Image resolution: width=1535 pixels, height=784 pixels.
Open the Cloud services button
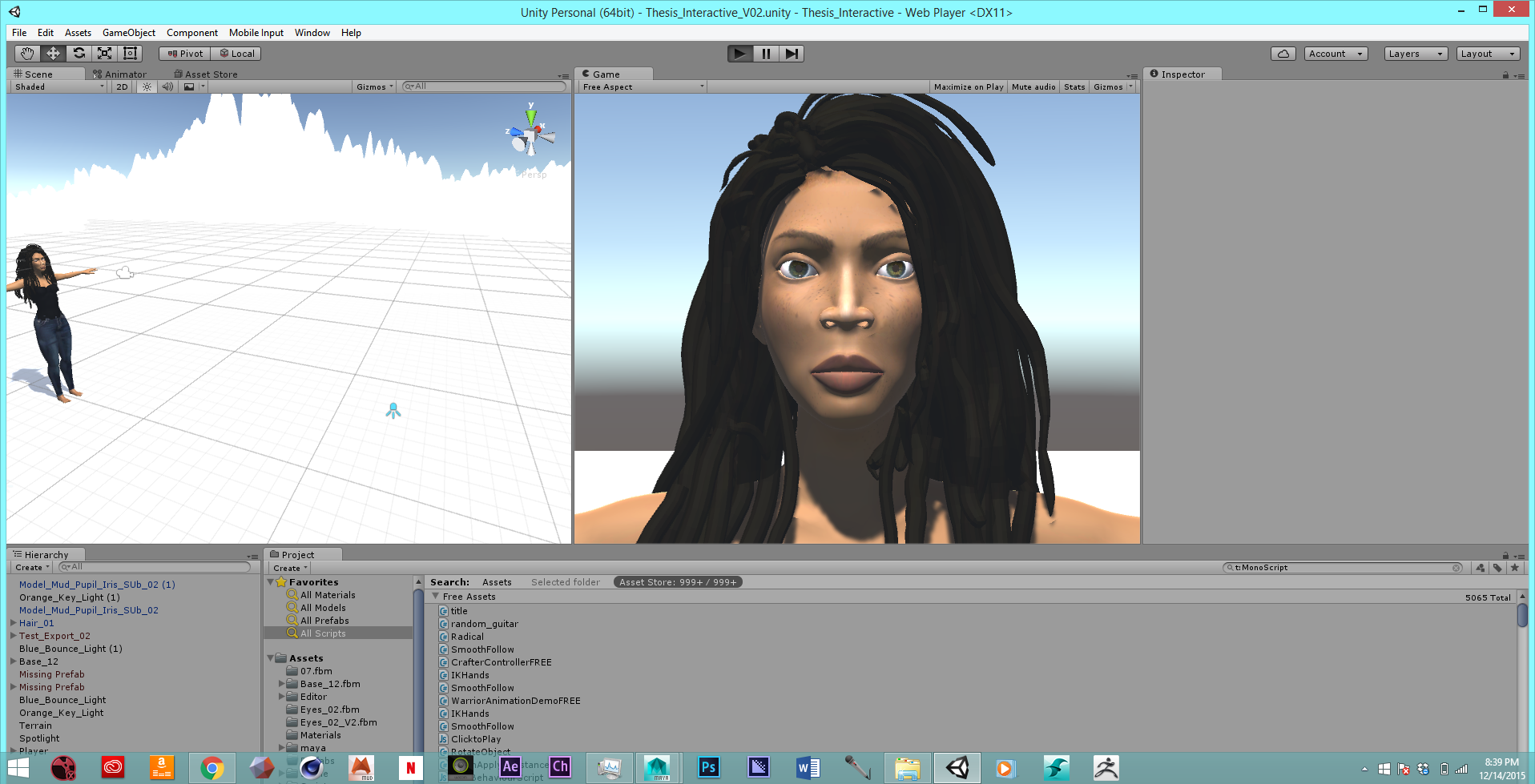1283,54
